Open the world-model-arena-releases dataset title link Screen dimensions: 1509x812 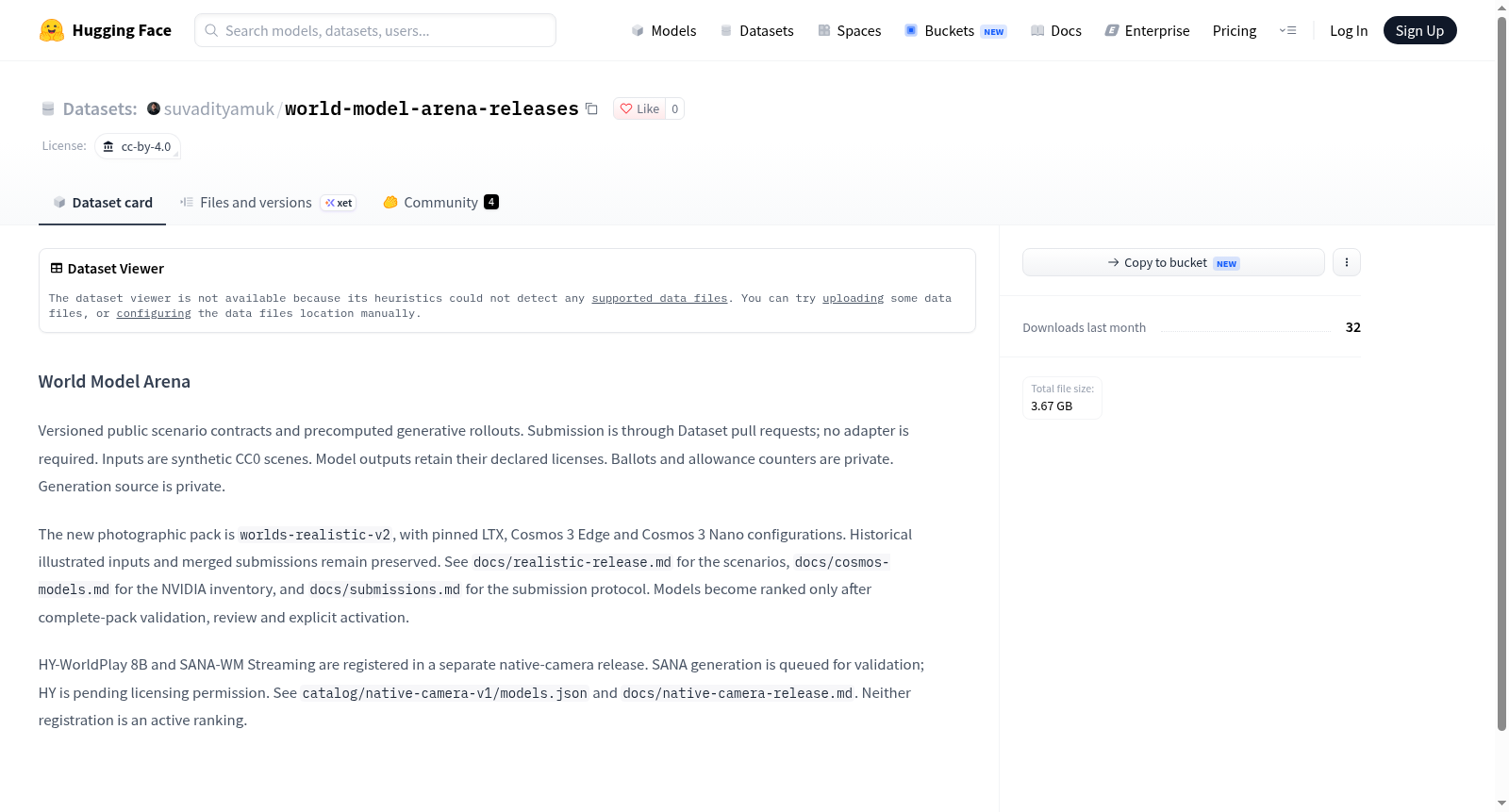pyautogui.click(x=432, y=108)
